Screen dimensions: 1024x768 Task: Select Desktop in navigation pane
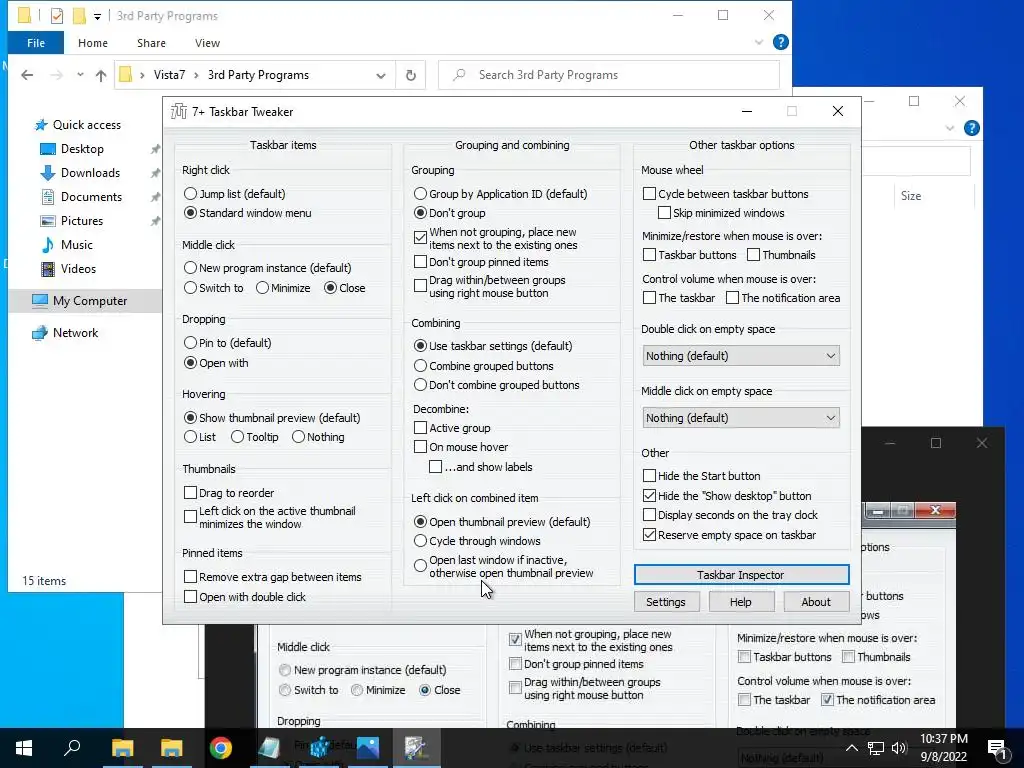pyautogui.click(x=82, y=149)
